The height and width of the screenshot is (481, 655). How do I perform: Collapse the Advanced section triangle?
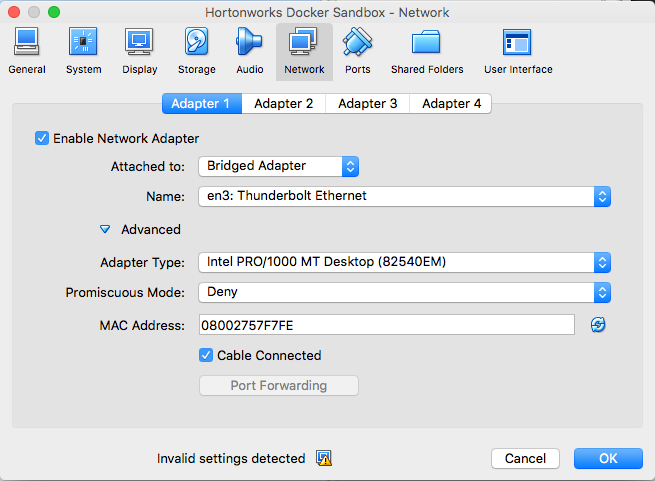coord(105,229)
